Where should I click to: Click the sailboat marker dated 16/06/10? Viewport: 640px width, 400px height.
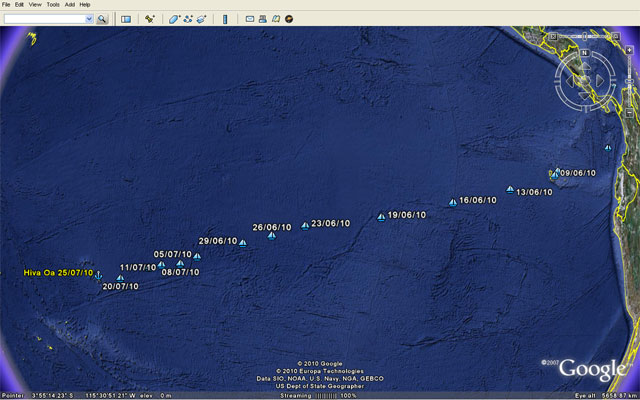pyautogui.click(x=453, y=202)
